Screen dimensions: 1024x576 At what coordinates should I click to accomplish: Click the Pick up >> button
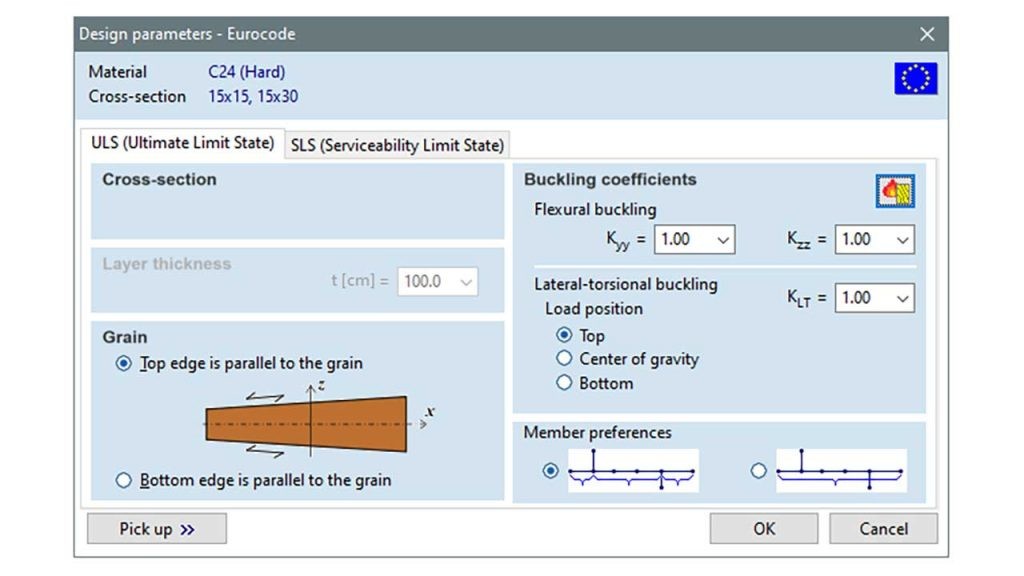157,529
